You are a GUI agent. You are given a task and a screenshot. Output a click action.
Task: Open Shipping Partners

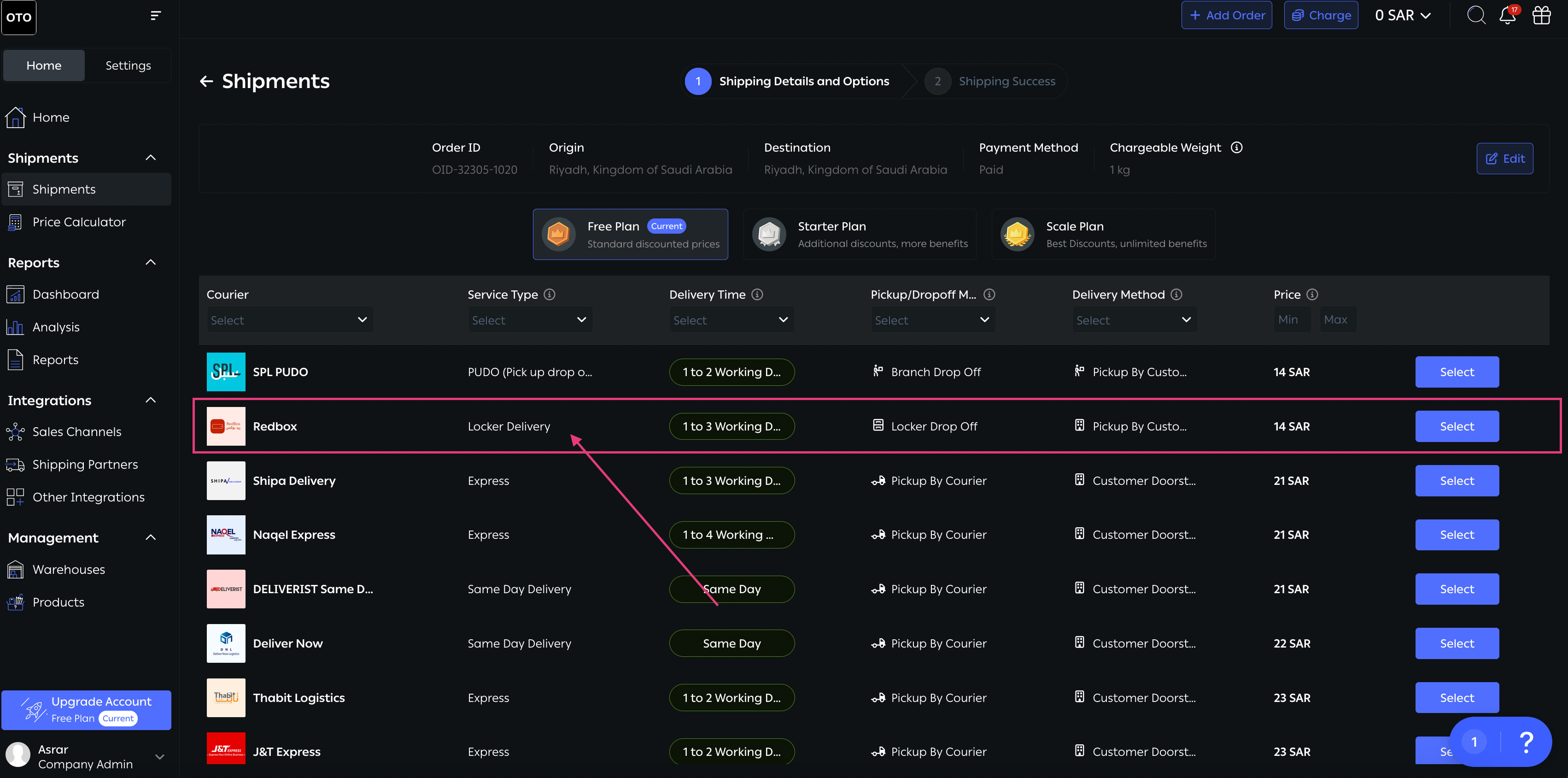(x=86, y=465)
